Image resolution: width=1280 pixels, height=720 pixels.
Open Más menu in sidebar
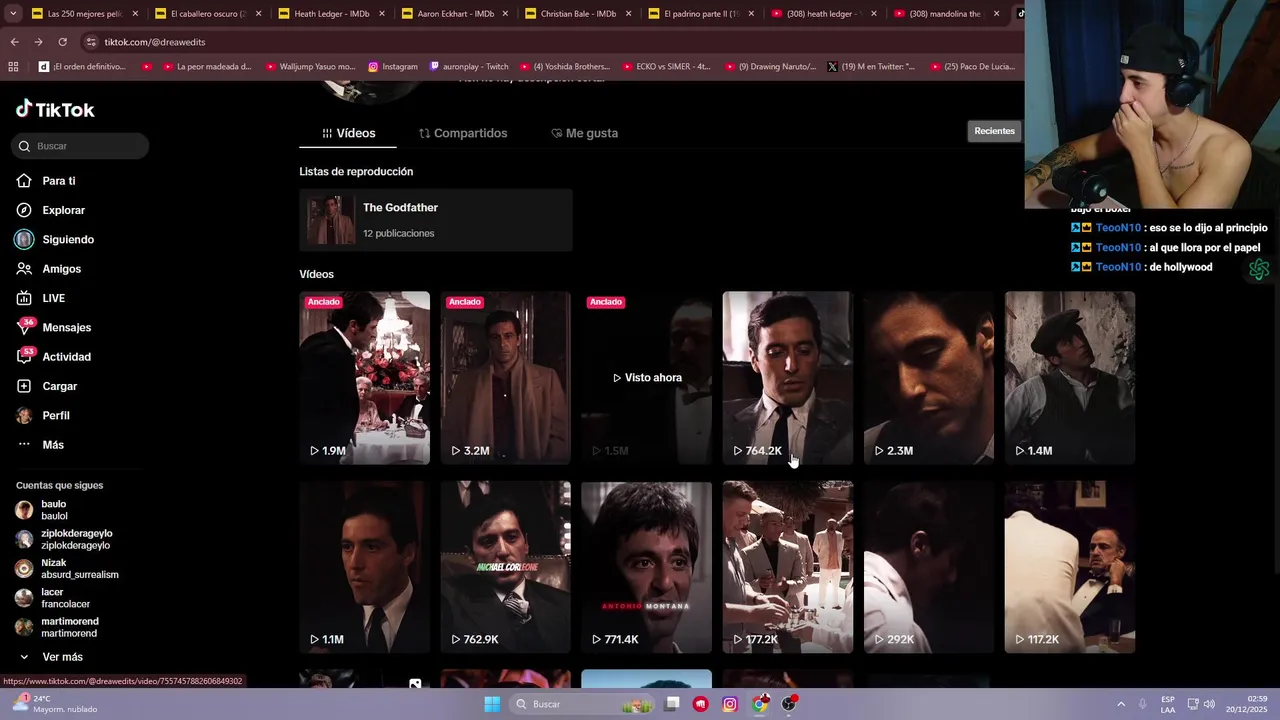point(52,445)
